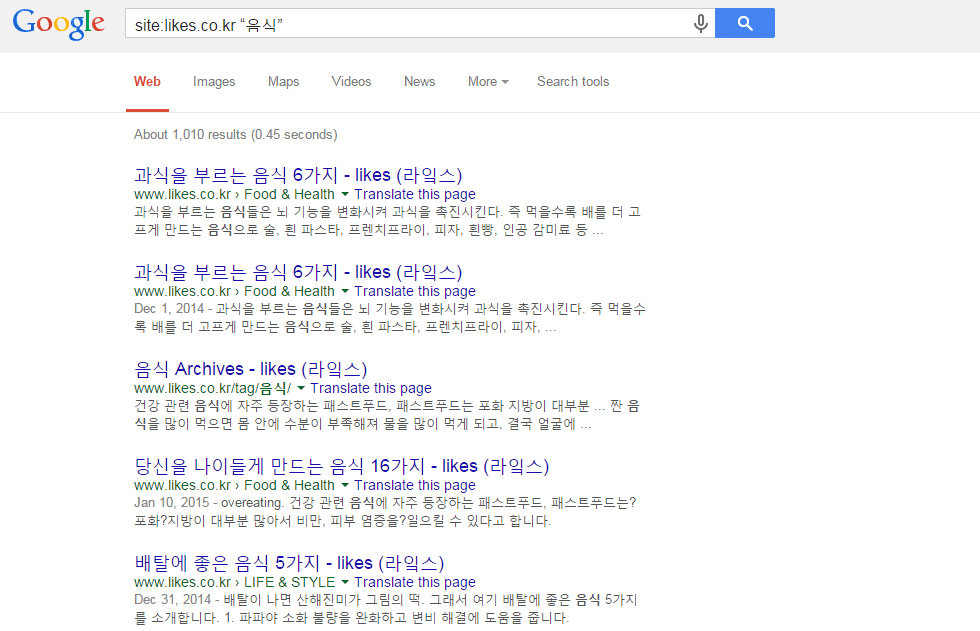The image size is (980, 631).
Task: Switch to the Videos tab
Action: tap(351, 82)
